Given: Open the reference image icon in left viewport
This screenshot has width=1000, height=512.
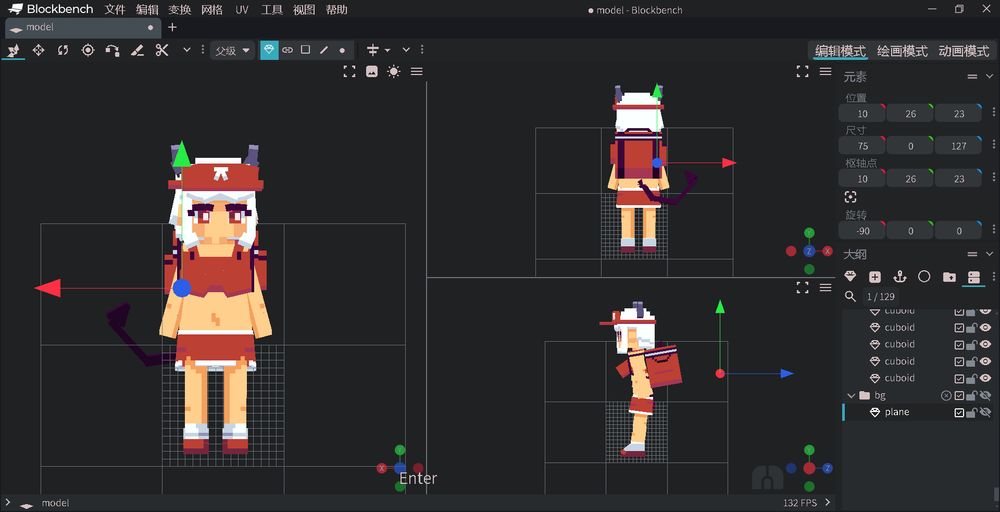Looking at the screenshot, I should click(x=371, y=72).
